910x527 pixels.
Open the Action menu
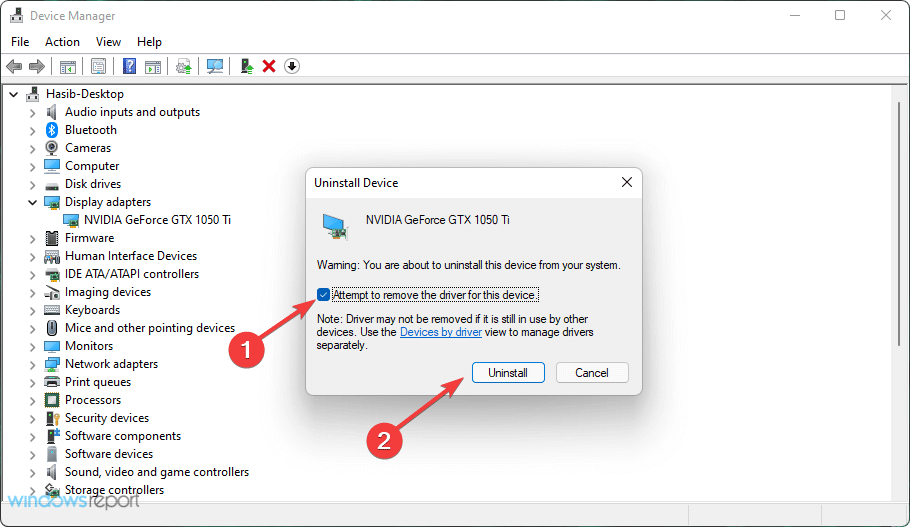62,42
